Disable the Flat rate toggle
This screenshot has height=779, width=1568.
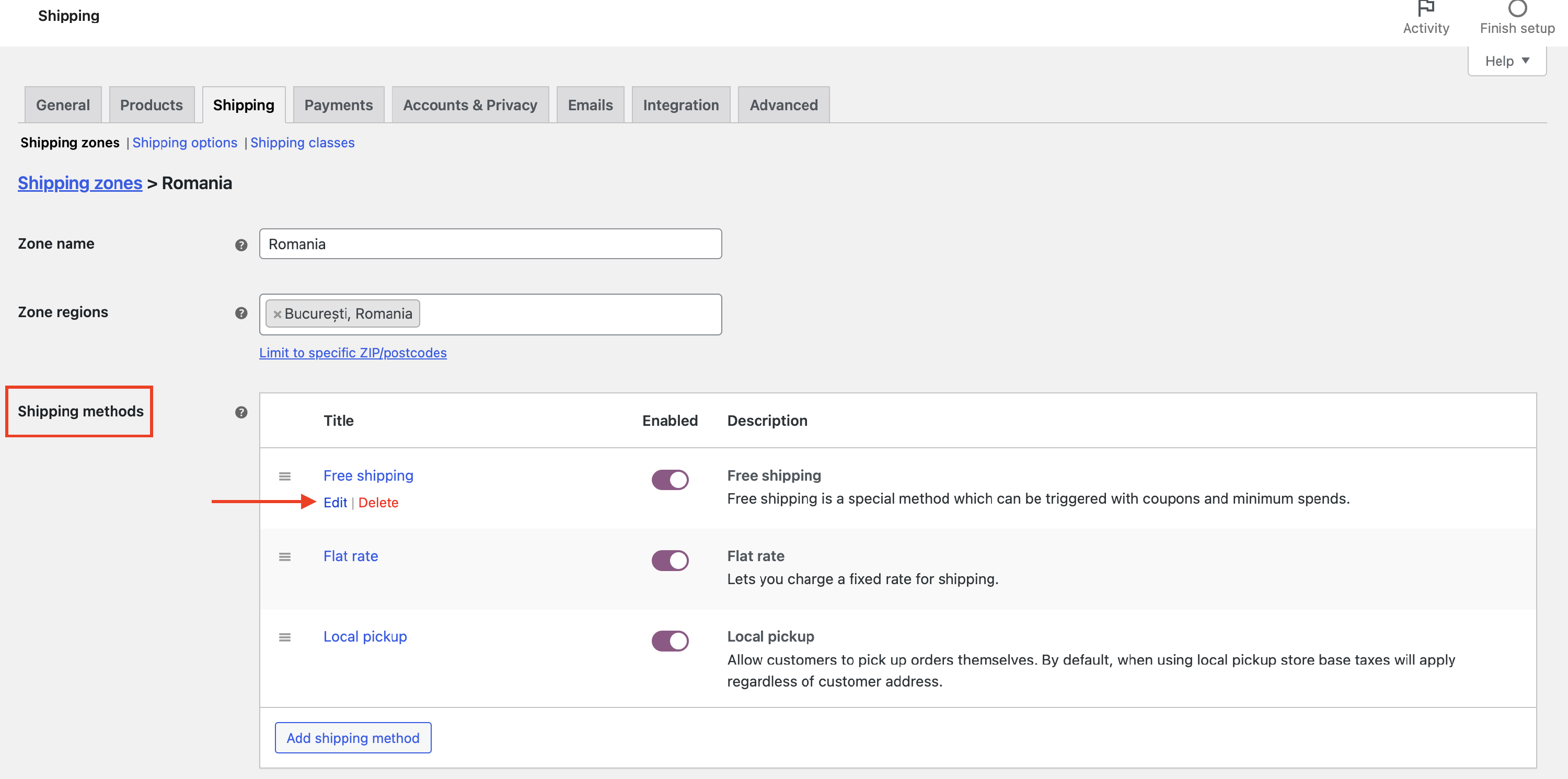click(670, 560)
